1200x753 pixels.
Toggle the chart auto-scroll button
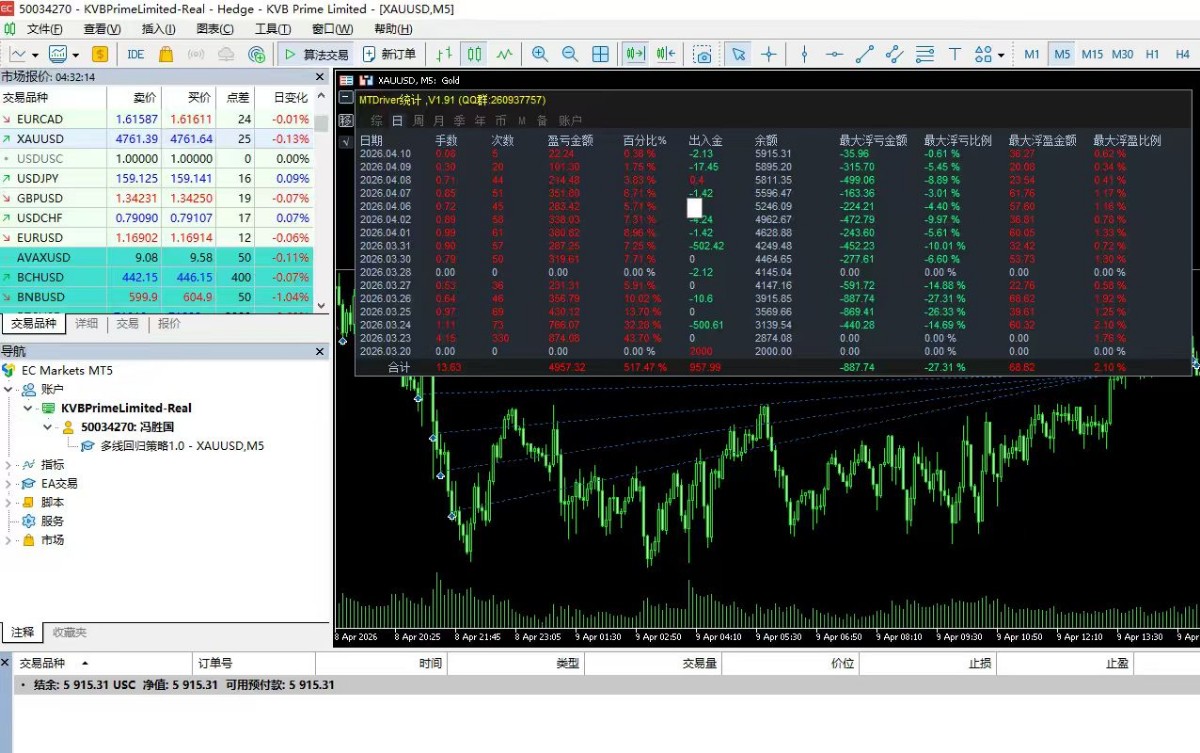point(634,54)
